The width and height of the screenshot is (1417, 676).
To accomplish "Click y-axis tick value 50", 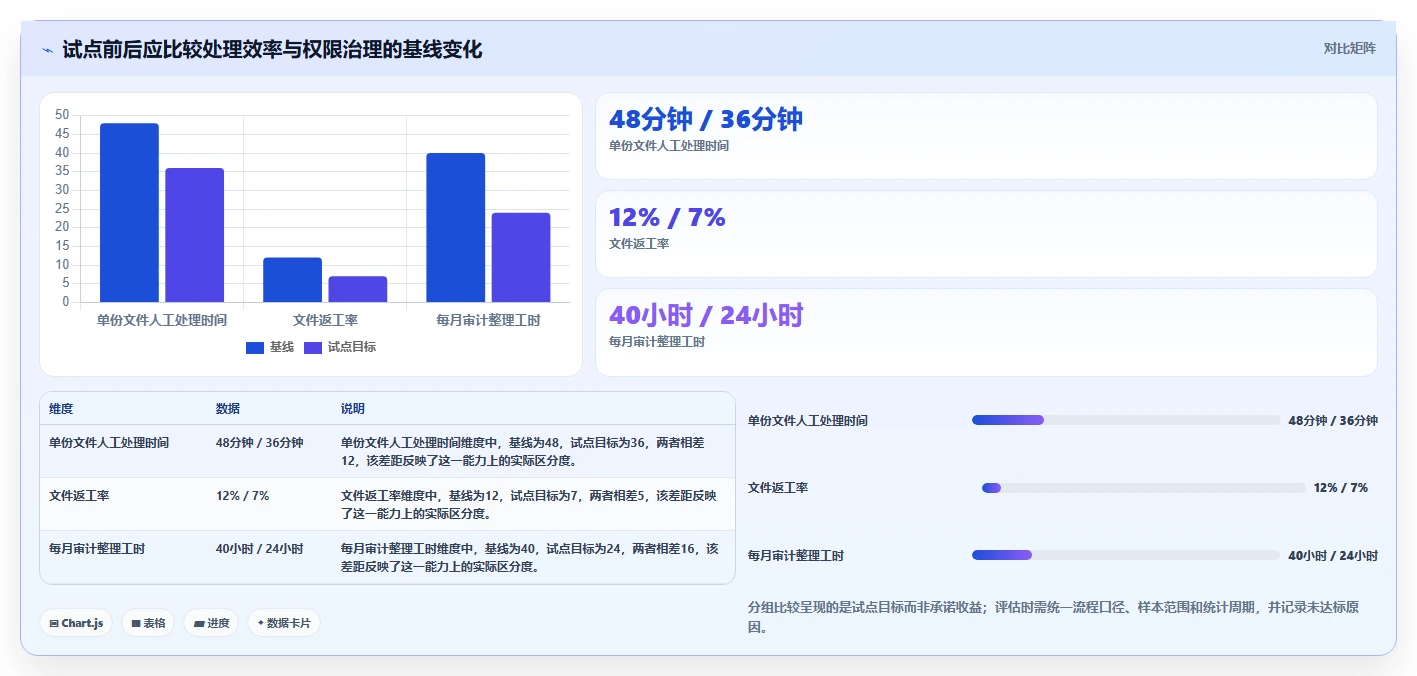I will click(63, 115).
